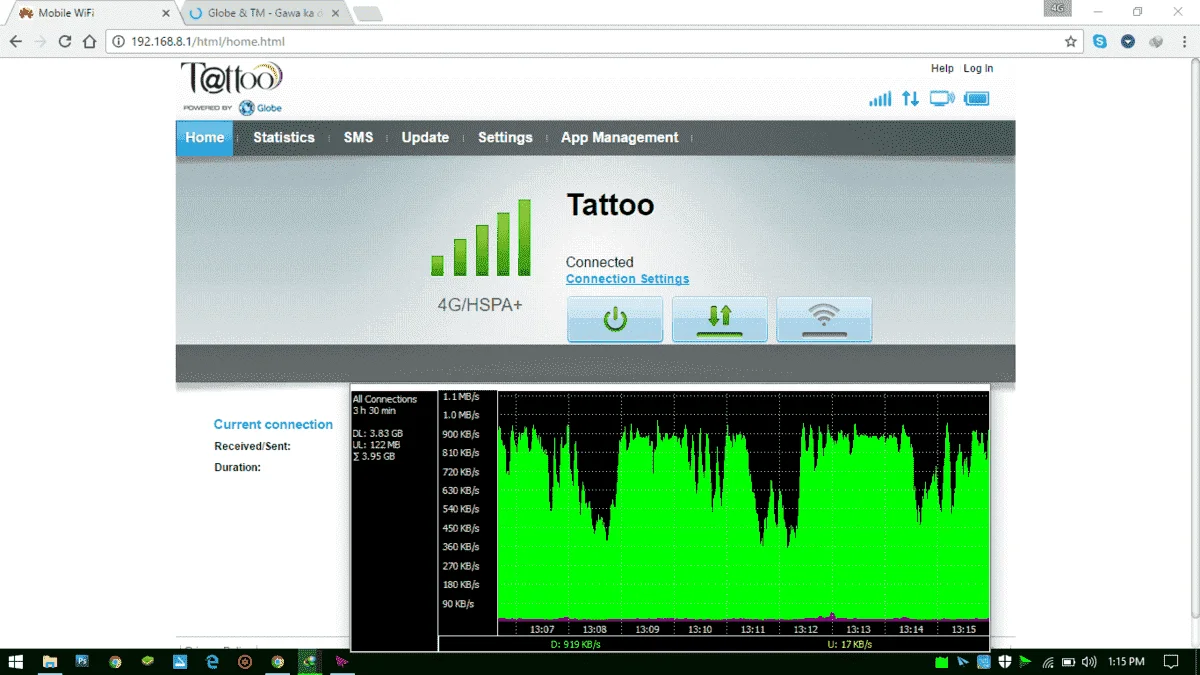Open the Settings menu
Viewport: 1200px width, 675px height.
coord(505,138)
